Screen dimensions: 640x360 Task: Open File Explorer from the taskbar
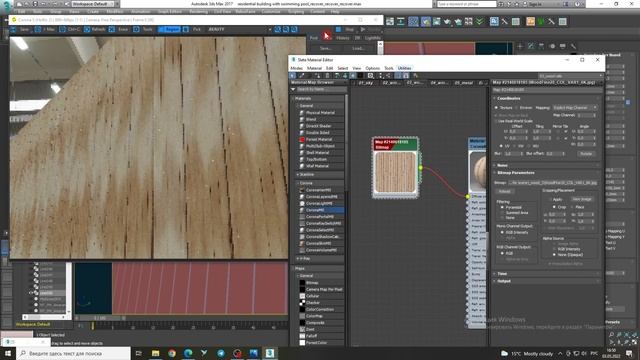point(156,353)
